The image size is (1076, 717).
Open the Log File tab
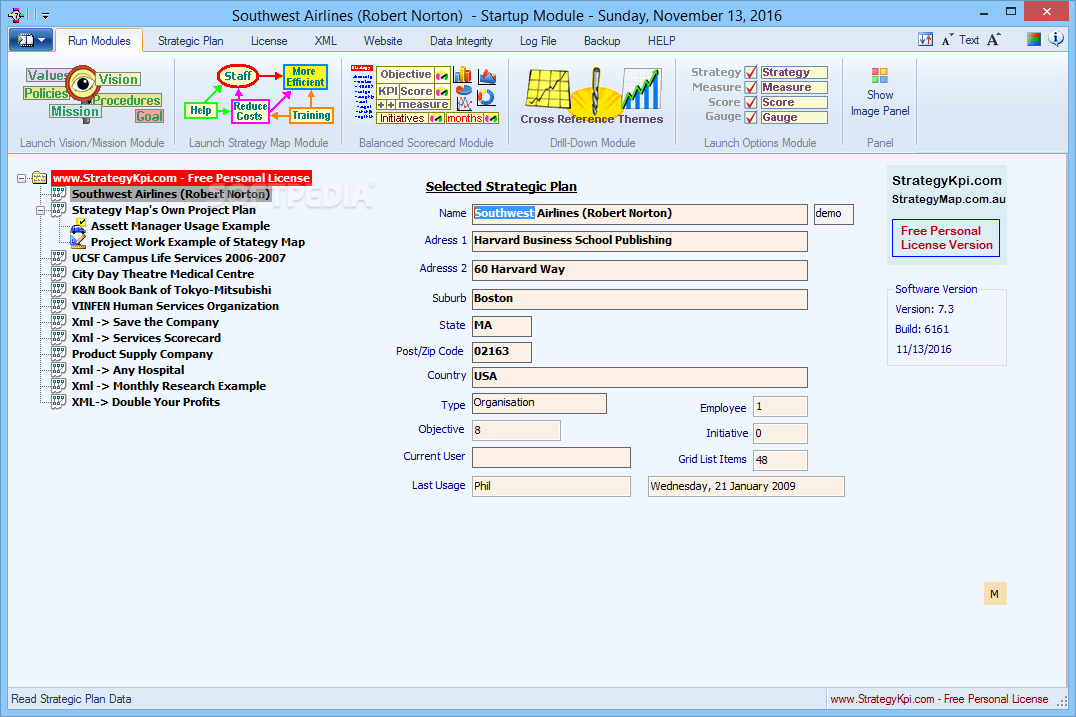pyautogui.click(x=538, y=40)
